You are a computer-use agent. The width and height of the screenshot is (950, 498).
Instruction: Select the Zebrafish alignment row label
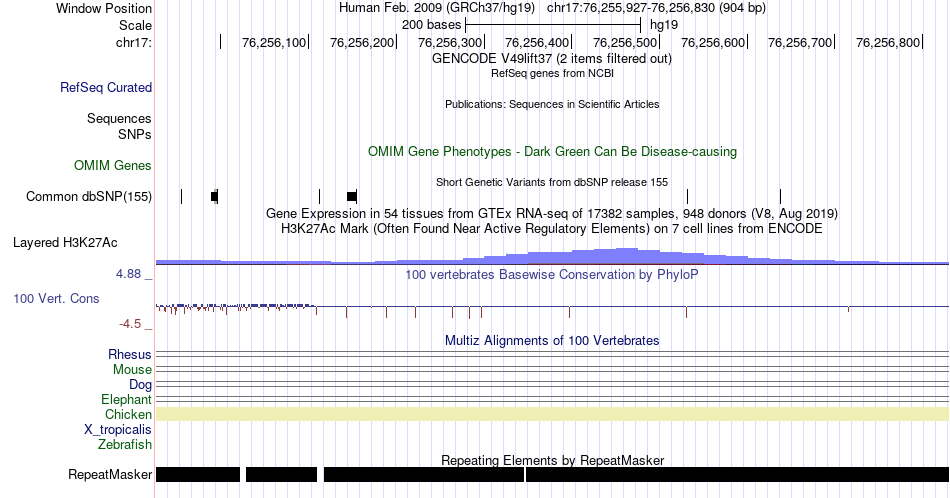pos(125,444)
